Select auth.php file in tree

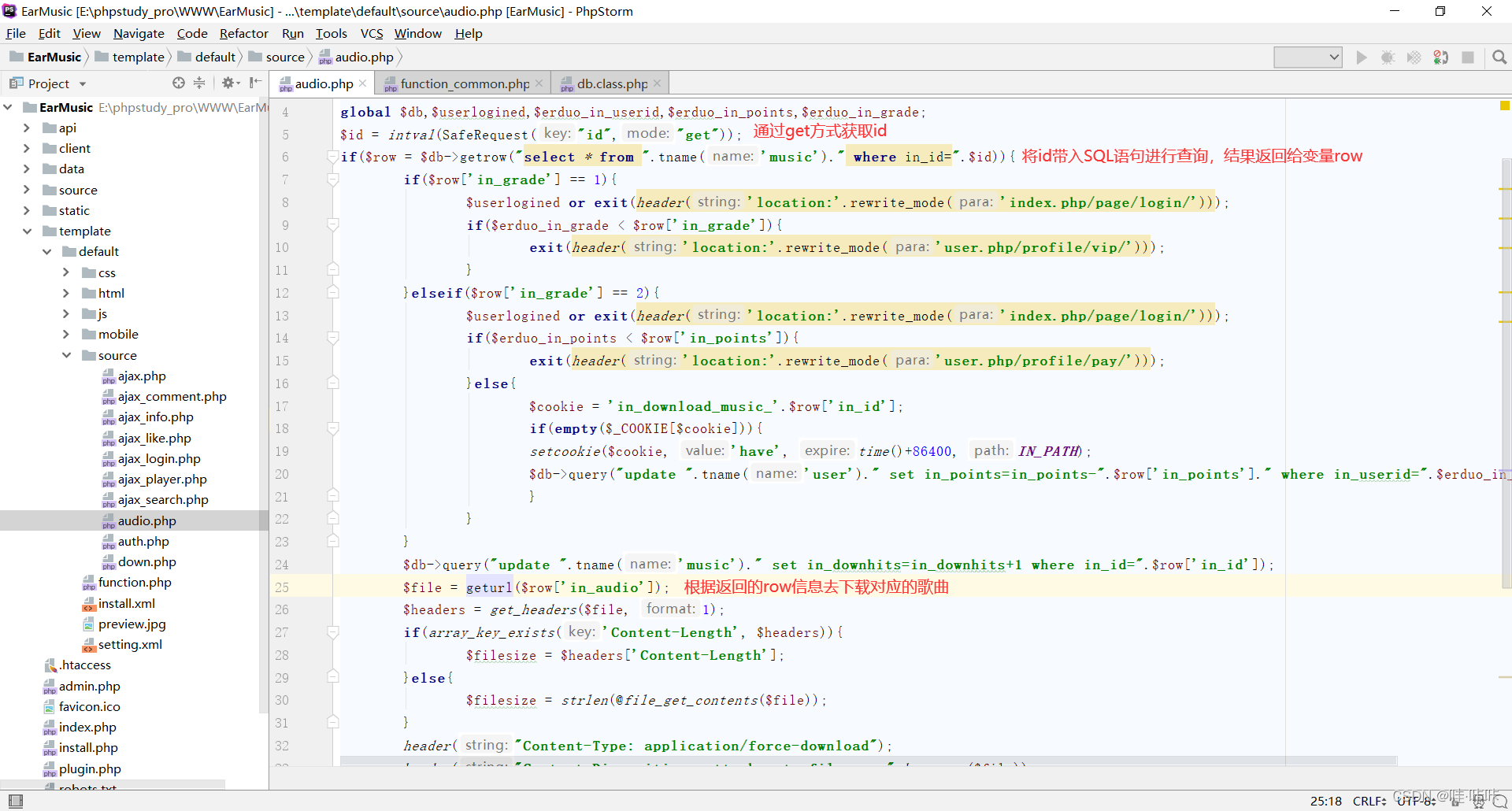135,541
